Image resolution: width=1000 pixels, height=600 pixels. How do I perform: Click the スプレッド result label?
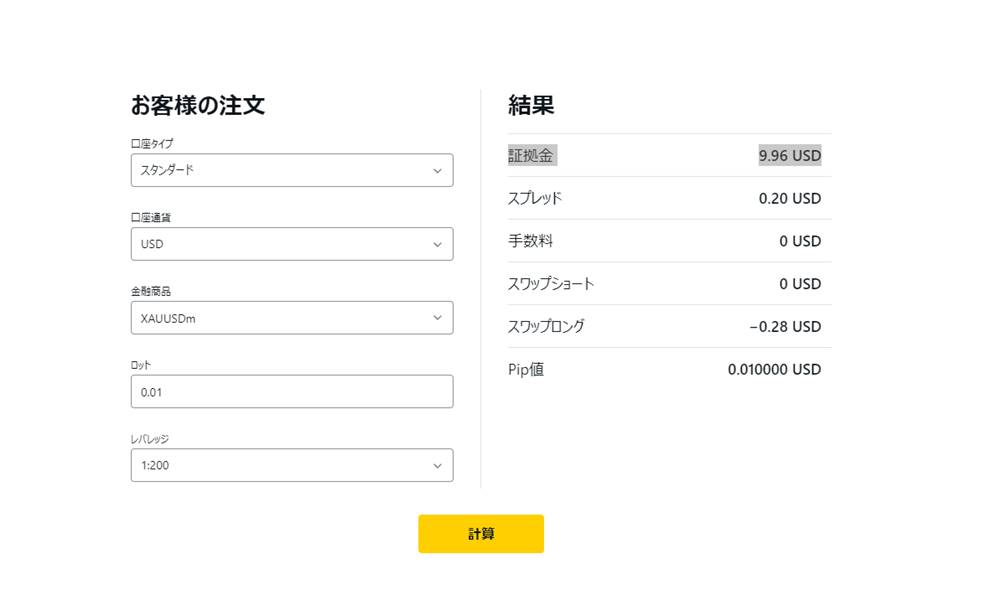[533, 198]
